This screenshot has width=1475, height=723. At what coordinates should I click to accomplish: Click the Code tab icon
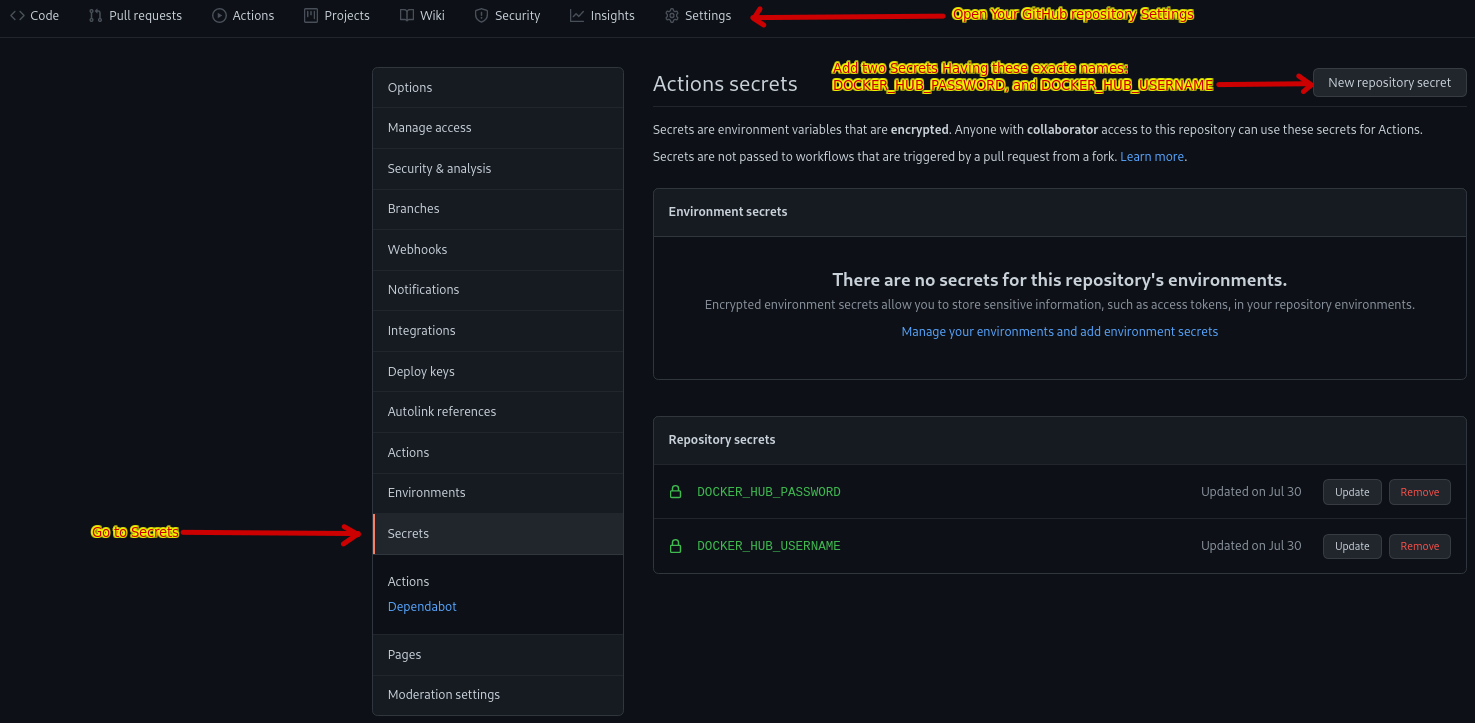point(18,15)
